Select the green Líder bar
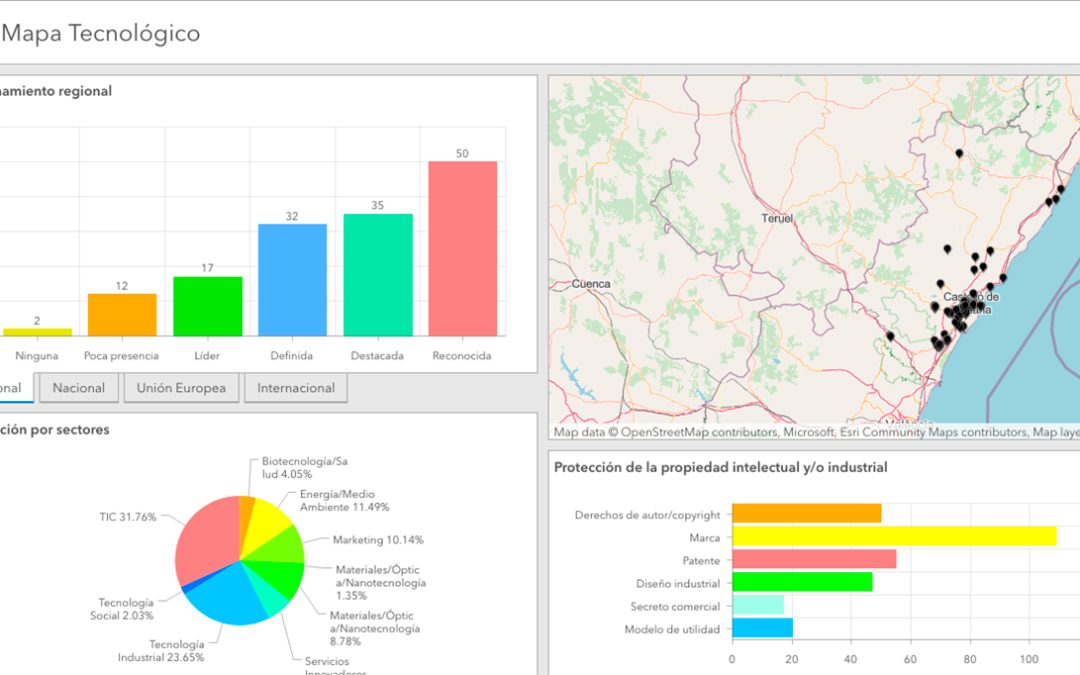Screen dimensions: 1080x675 207,307
